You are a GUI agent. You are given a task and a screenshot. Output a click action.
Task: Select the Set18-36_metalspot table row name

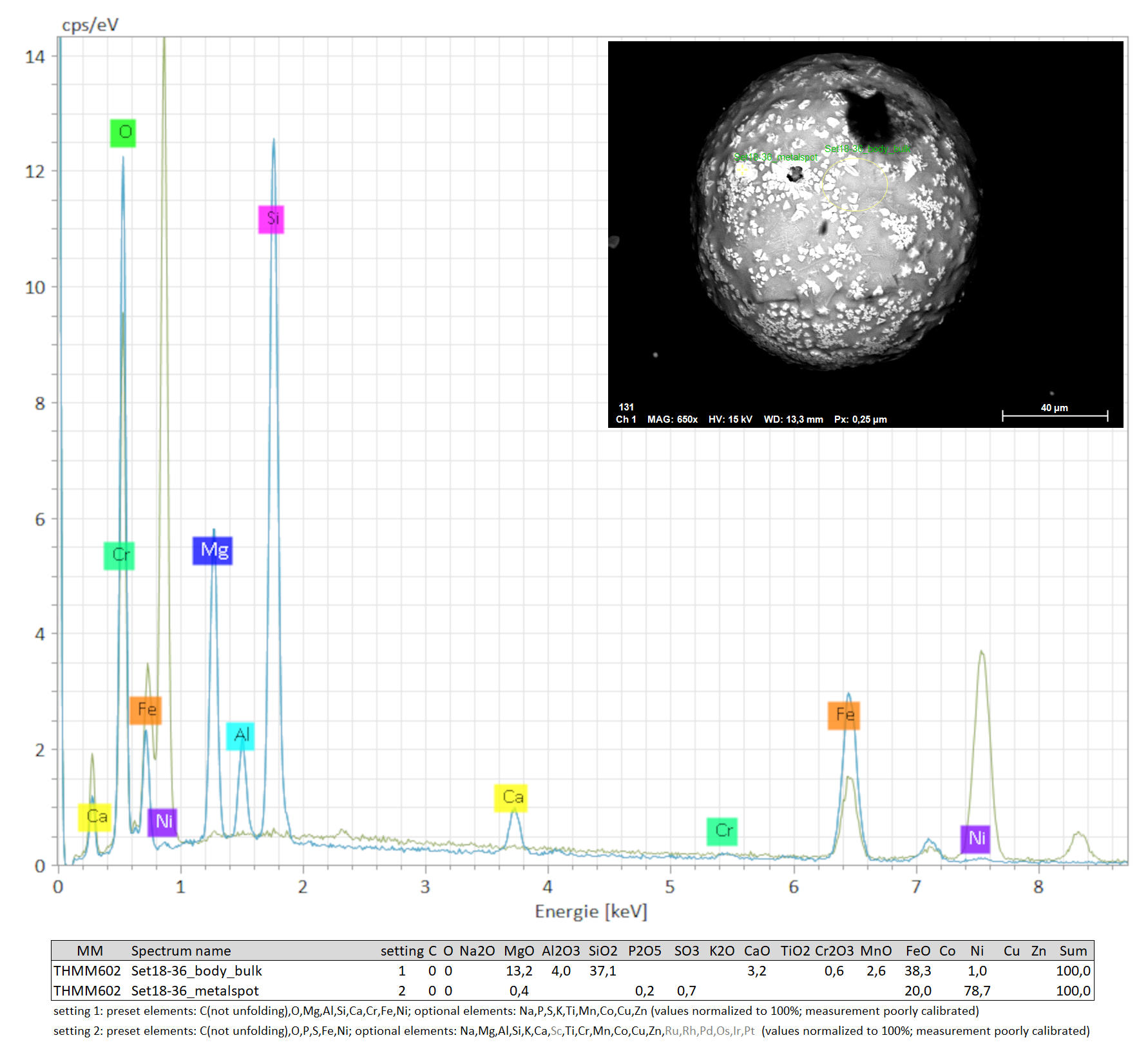tap(195, 991)
